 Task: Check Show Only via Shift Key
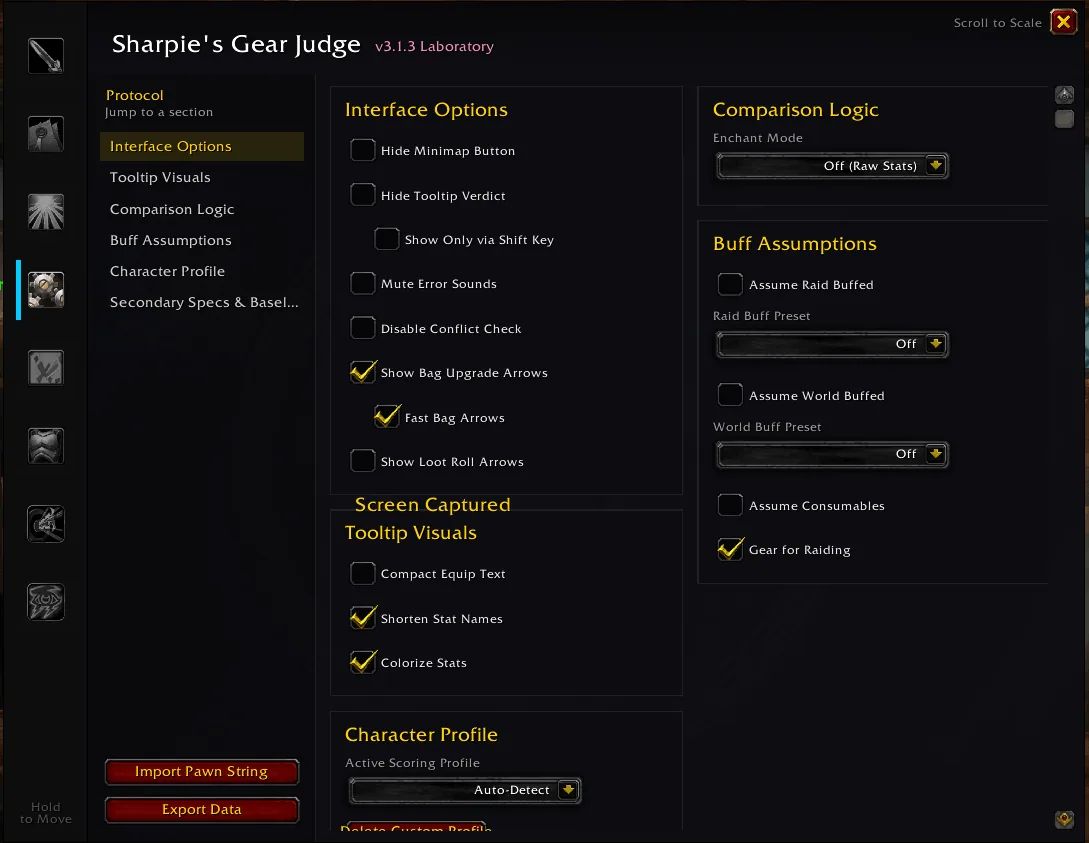tap(387, 239)
